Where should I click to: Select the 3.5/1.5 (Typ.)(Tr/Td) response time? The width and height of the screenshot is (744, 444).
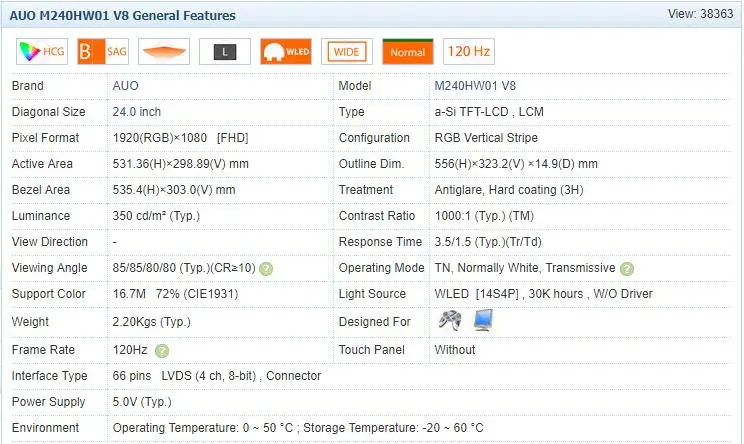coord(488,242)
